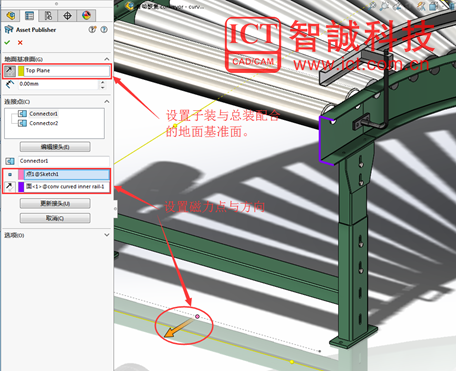Viewport: 456px width, 371px height.
Task: Confirm Asset Publisher with green checkmark
Action: [x=7, y=42]
